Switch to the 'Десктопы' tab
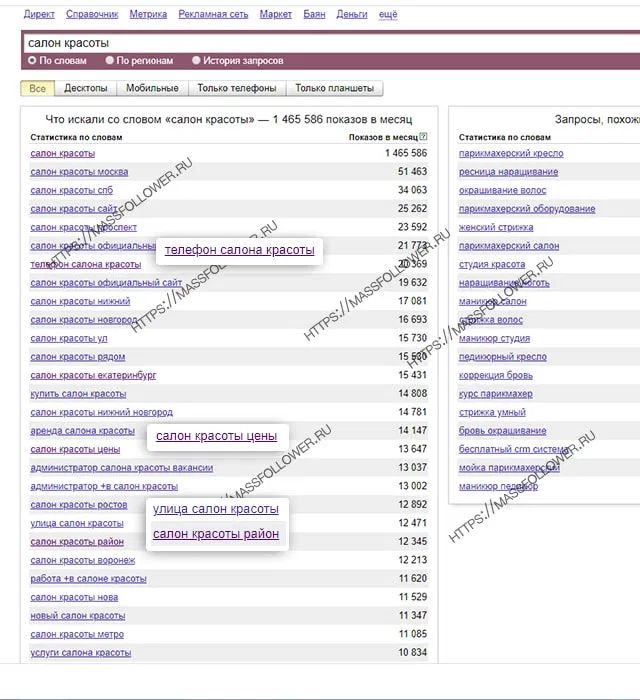The width and height of the screenshot is (640, 700). coord(86,88)
